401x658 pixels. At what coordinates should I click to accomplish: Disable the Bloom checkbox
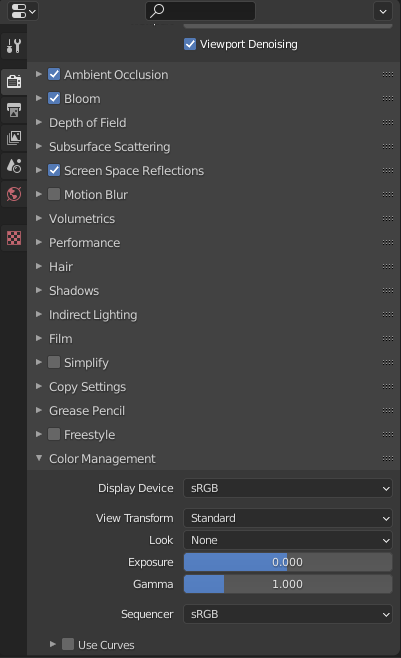(54, 99)
